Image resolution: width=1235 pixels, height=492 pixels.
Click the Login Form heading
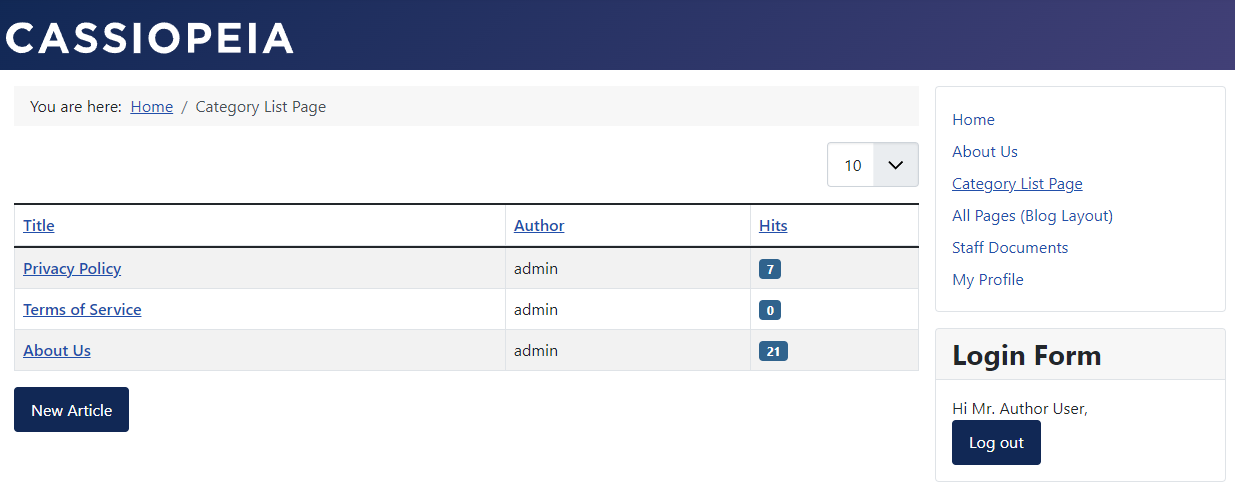(x=1027, y=355)
